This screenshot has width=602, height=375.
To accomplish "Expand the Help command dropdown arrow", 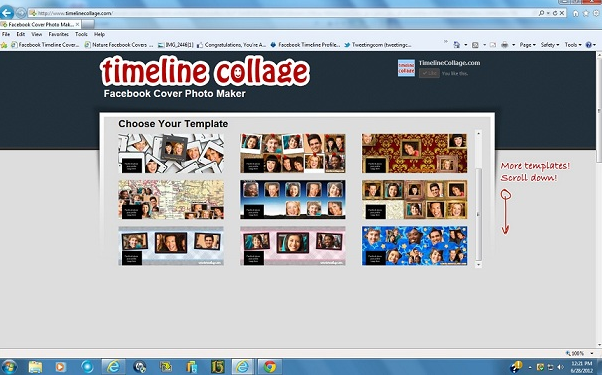I will (x=594, y=45).
